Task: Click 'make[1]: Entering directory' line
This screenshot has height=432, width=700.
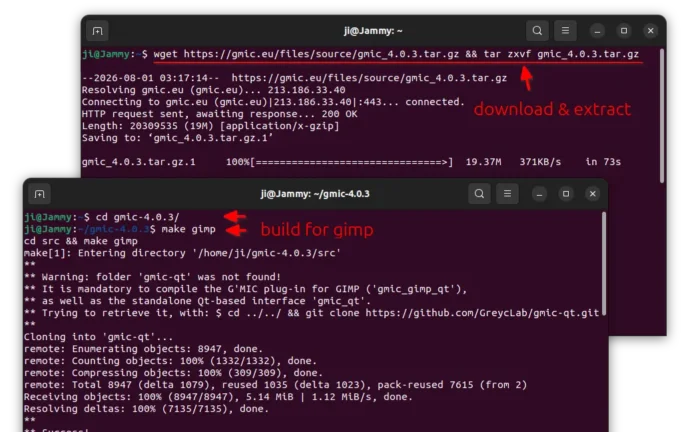Action: 182,253
